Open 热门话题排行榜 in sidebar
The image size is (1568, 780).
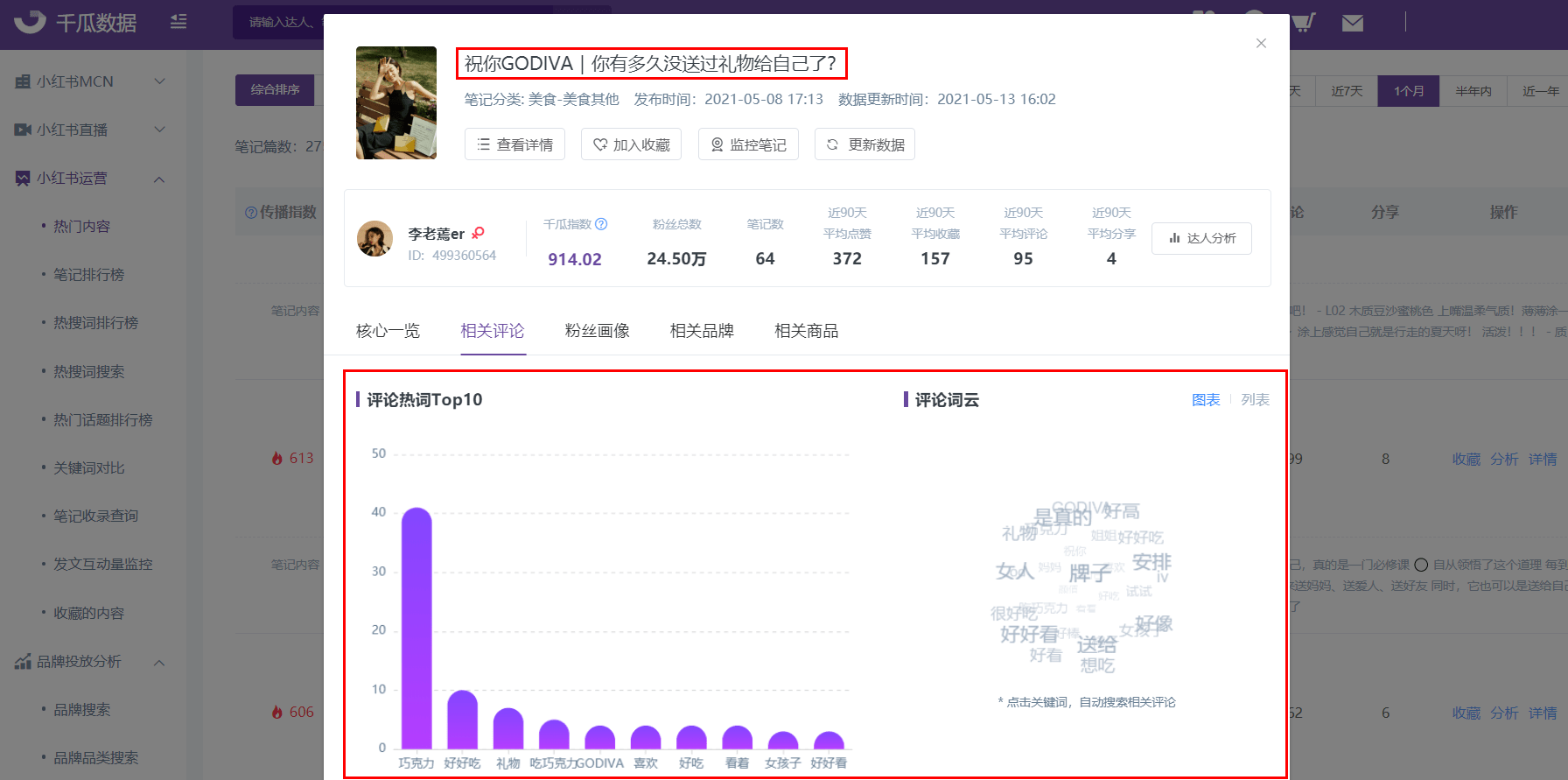click(102, 420)
